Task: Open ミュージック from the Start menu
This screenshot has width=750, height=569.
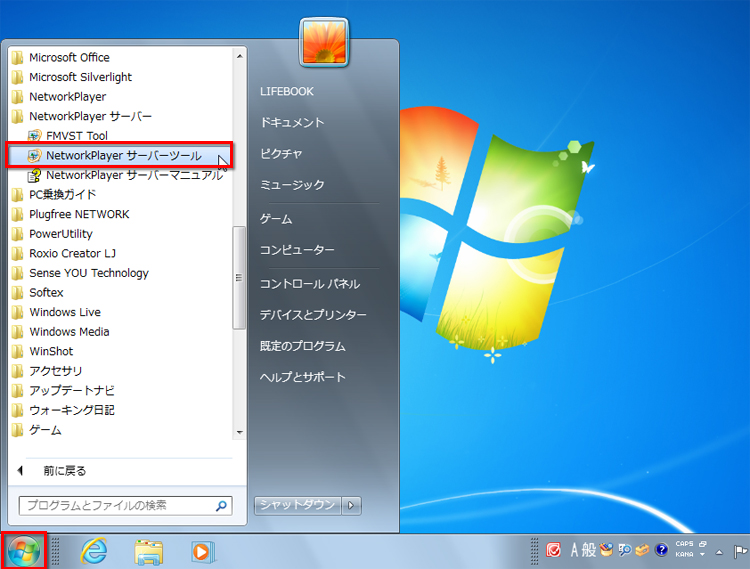Action: [292, 185]
